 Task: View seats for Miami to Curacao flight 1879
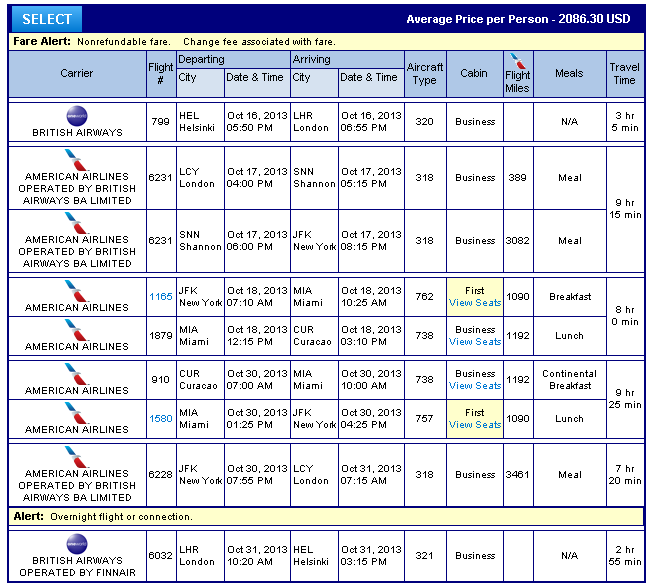[x=475, y=342]
